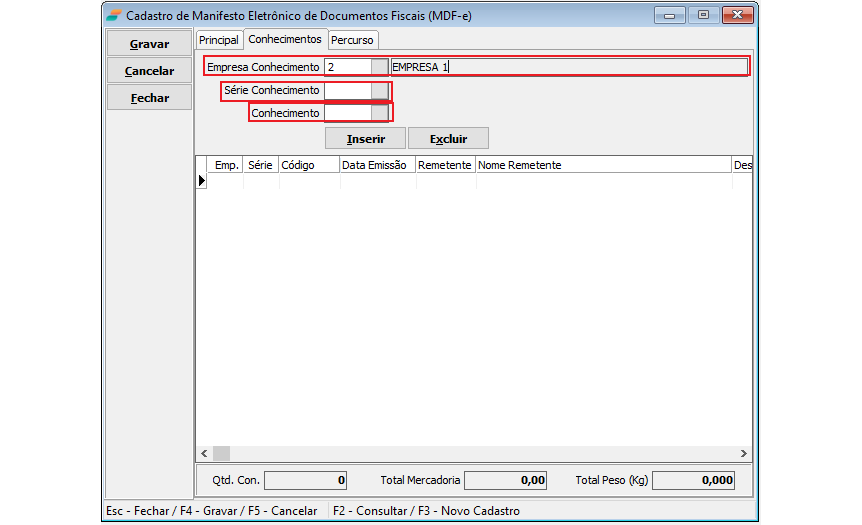
Task: Click Inserir to add the conhecimento
Action: pos(365,139)
